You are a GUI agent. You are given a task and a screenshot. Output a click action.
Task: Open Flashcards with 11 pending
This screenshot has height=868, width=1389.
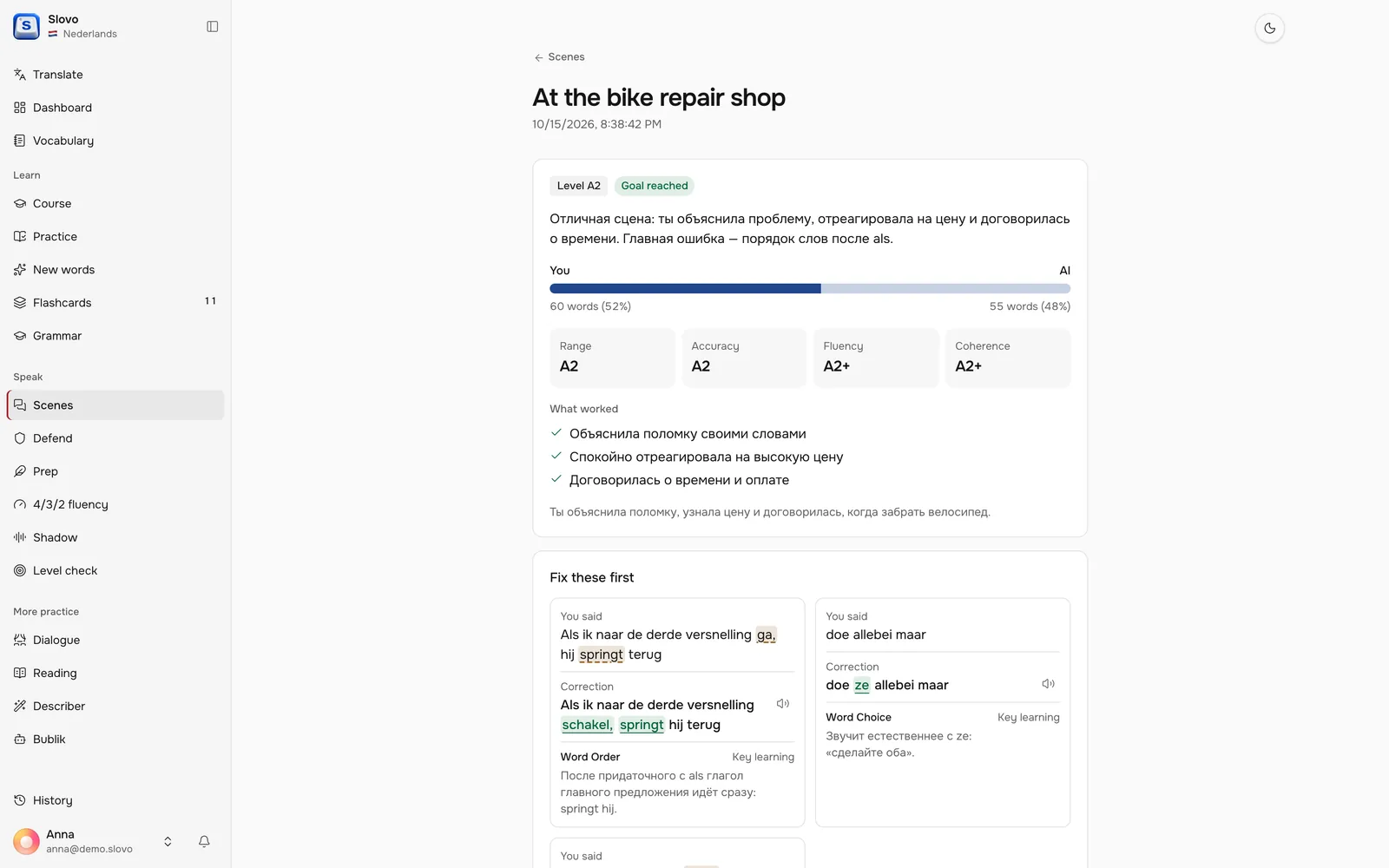point(115,302)
